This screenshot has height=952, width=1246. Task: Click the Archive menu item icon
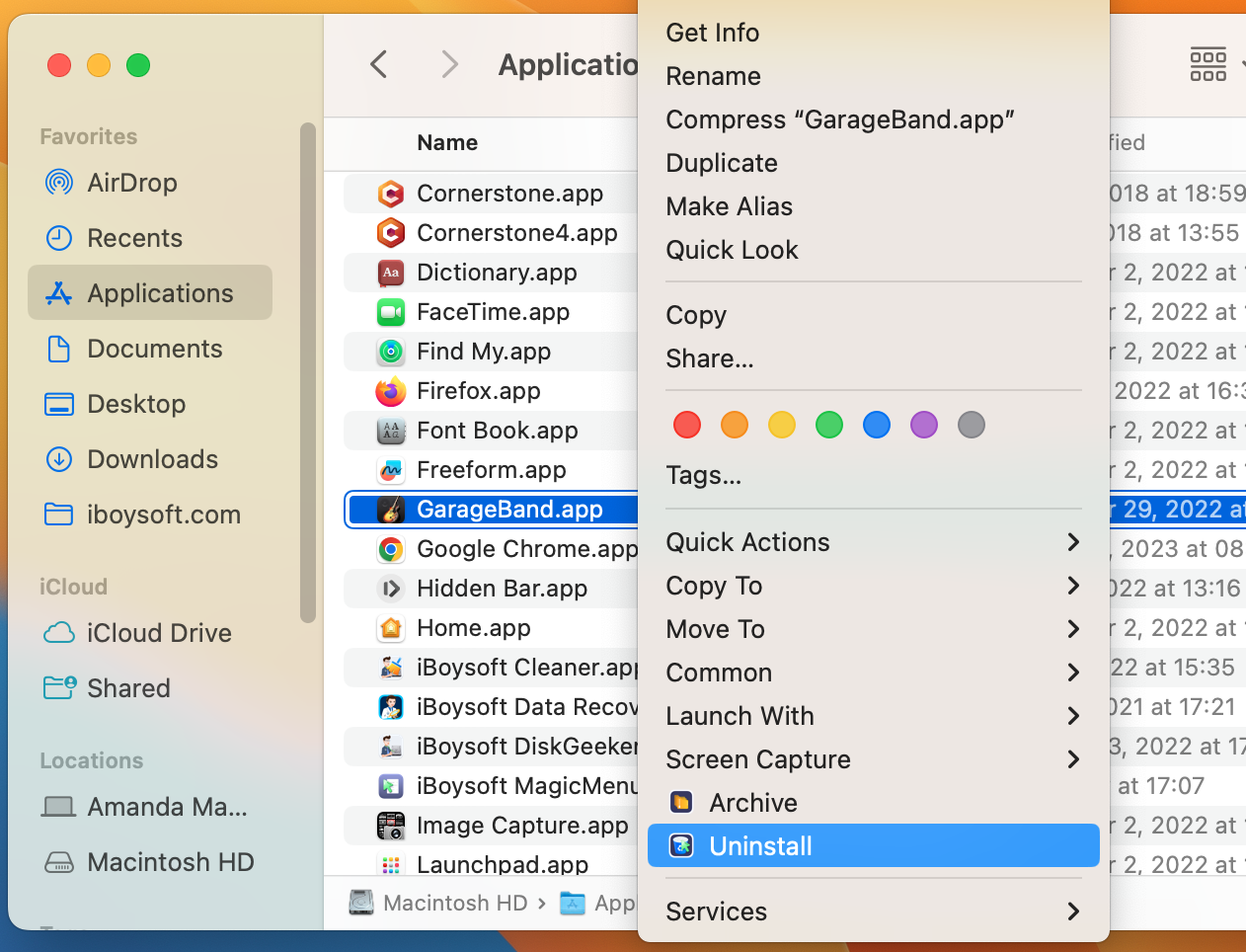pyautogui.click(x=681, y=803)
